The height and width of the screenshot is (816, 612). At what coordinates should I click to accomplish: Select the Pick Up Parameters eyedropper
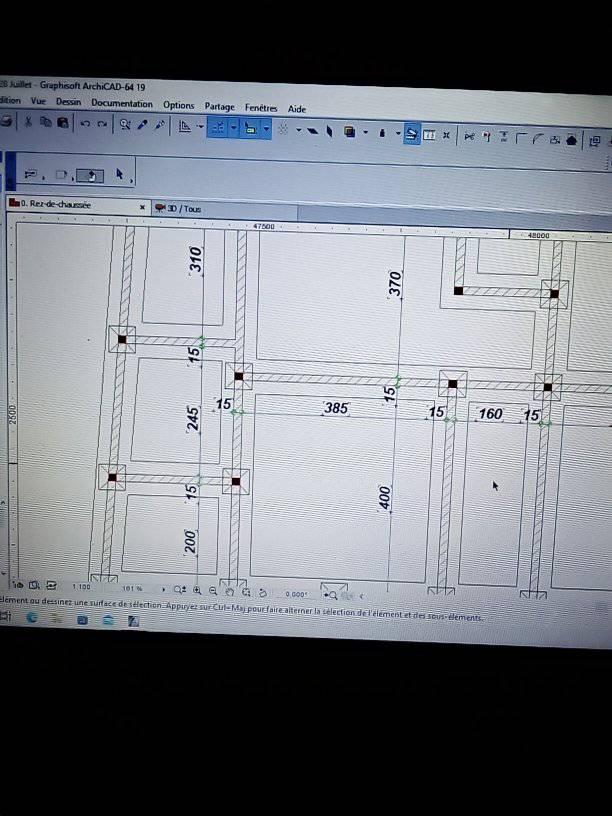pyautogui.click(x=142, y=125)
